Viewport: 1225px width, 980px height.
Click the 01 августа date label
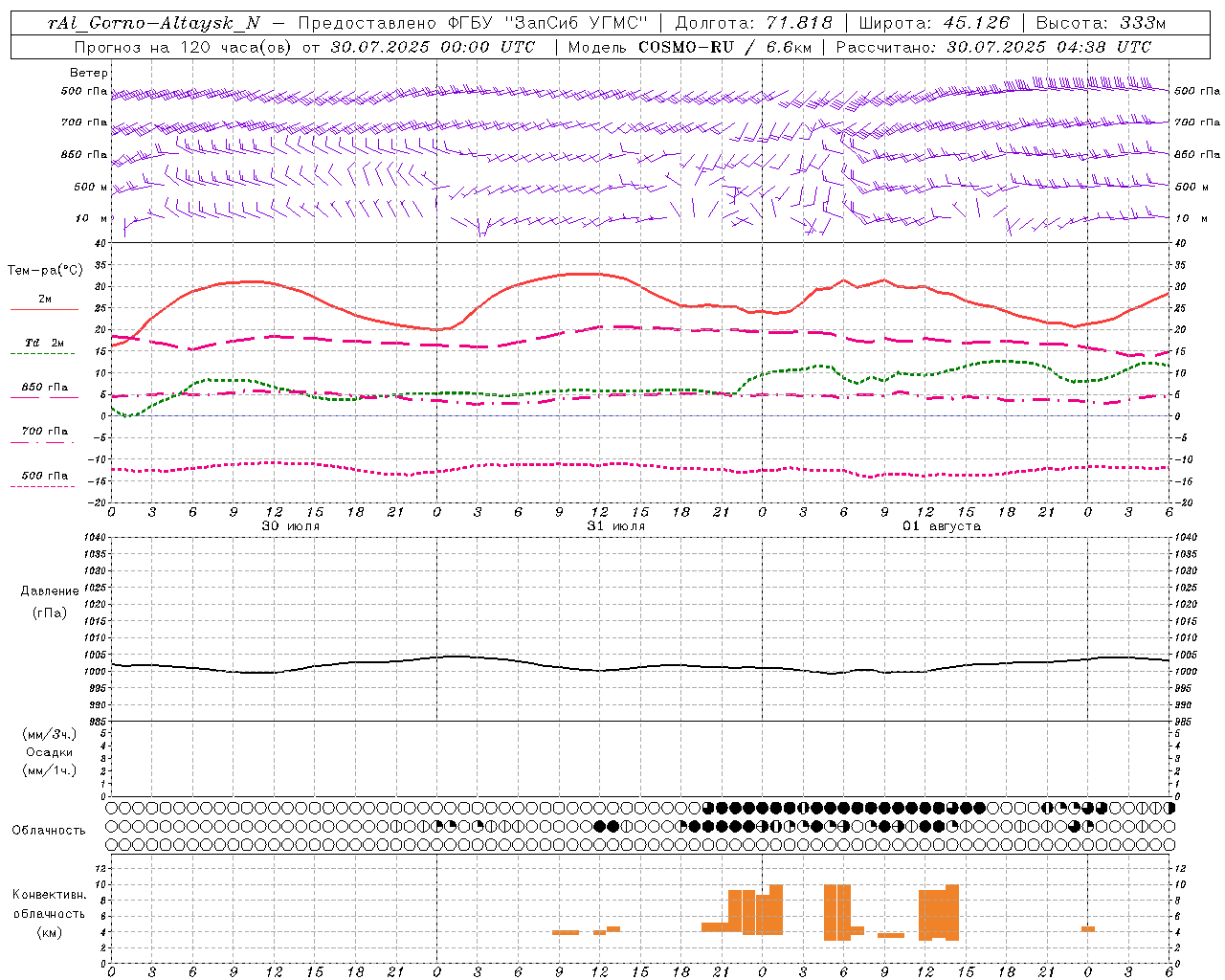942,526
